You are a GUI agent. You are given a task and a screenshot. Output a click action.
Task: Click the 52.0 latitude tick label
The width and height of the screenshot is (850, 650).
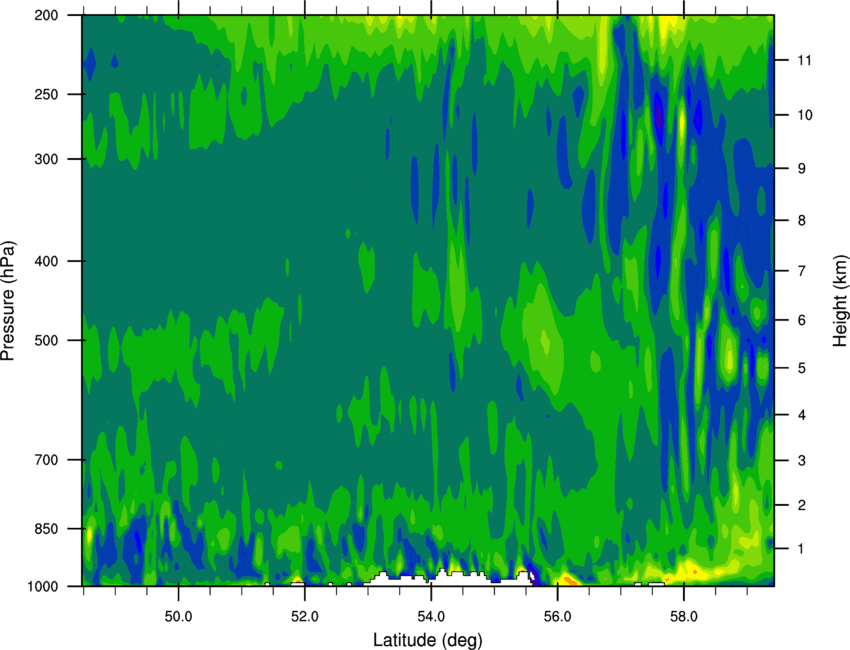(x=305, y=616)
